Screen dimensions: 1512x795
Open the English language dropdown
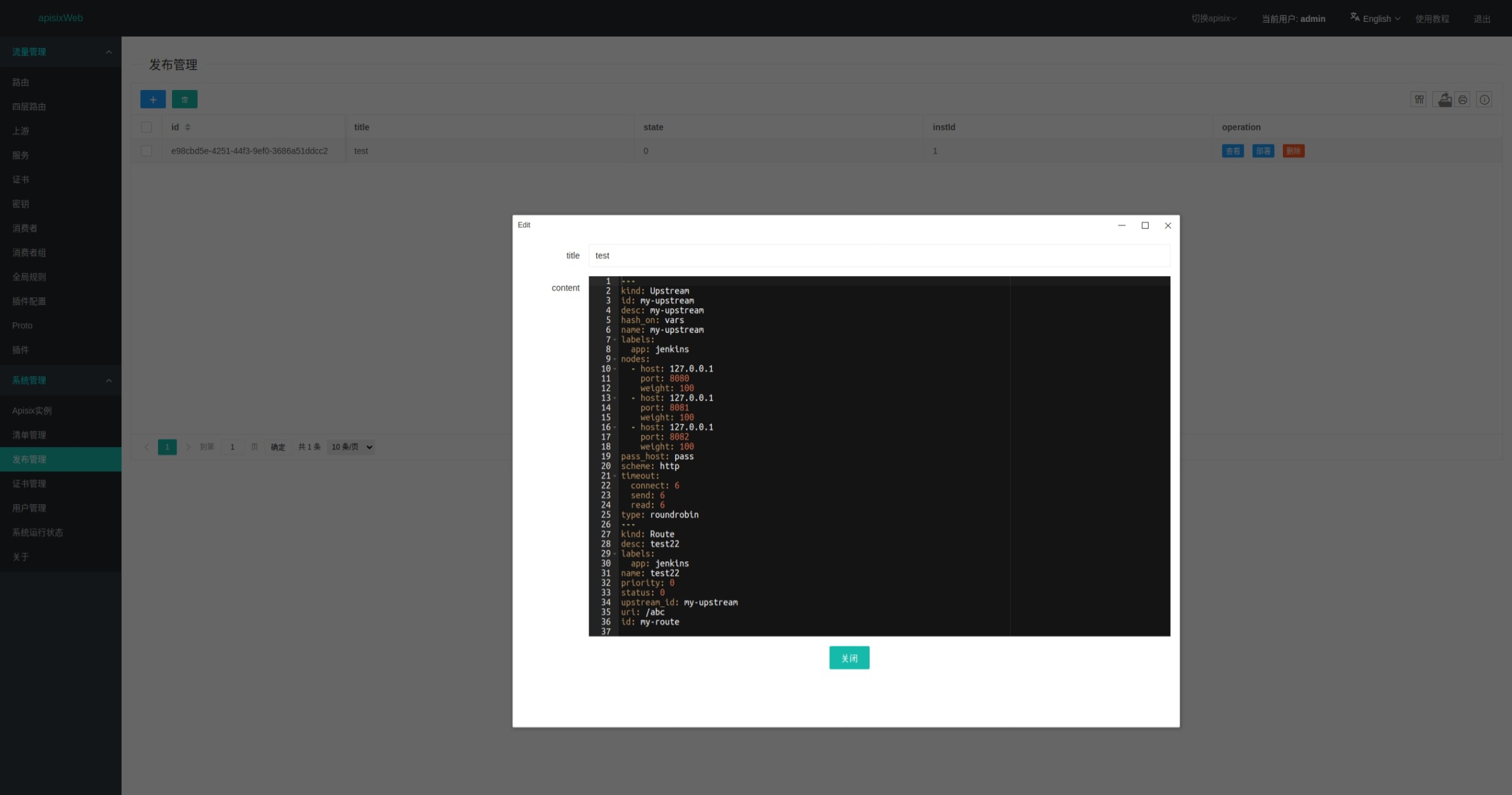click(1375, 19)
